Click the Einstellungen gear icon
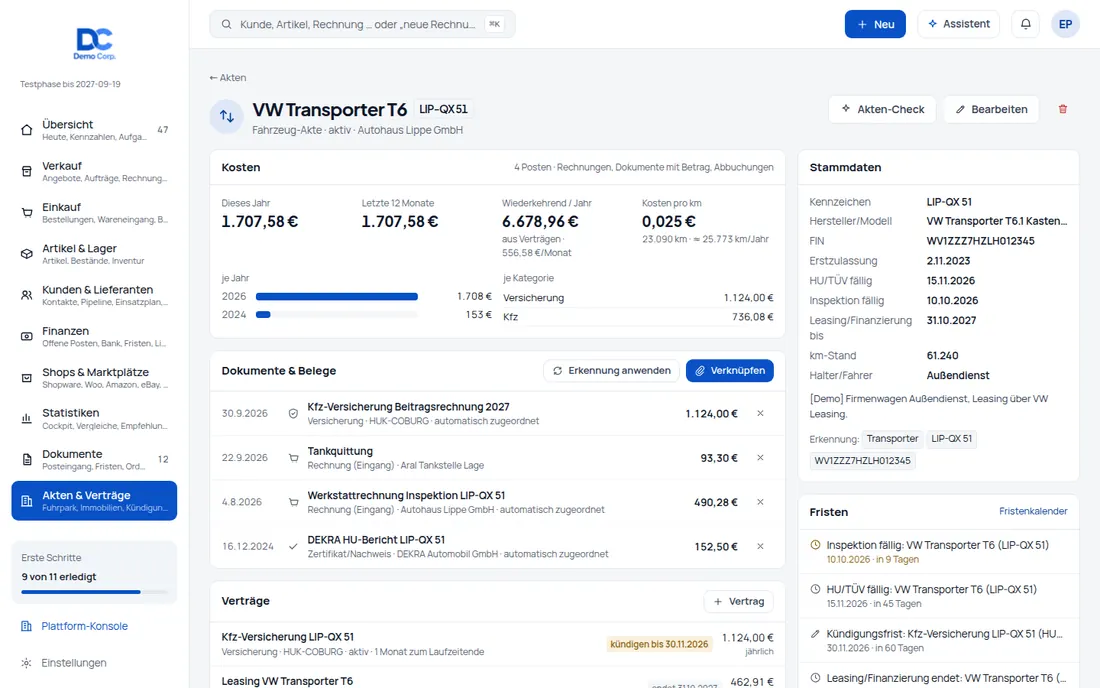 click(27, 663)
